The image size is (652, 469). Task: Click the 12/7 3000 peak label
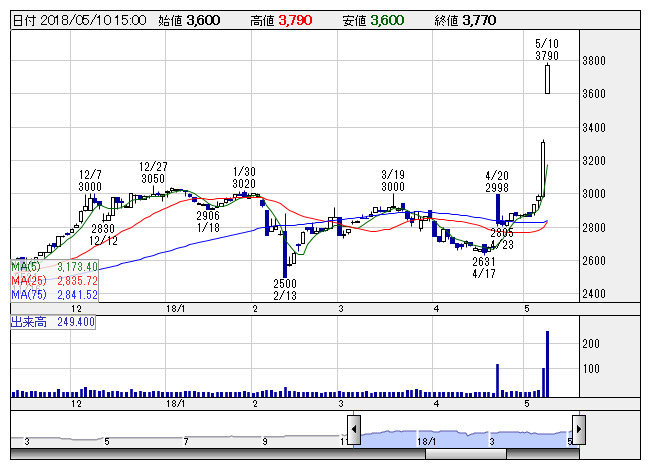[x=90, y=180]
